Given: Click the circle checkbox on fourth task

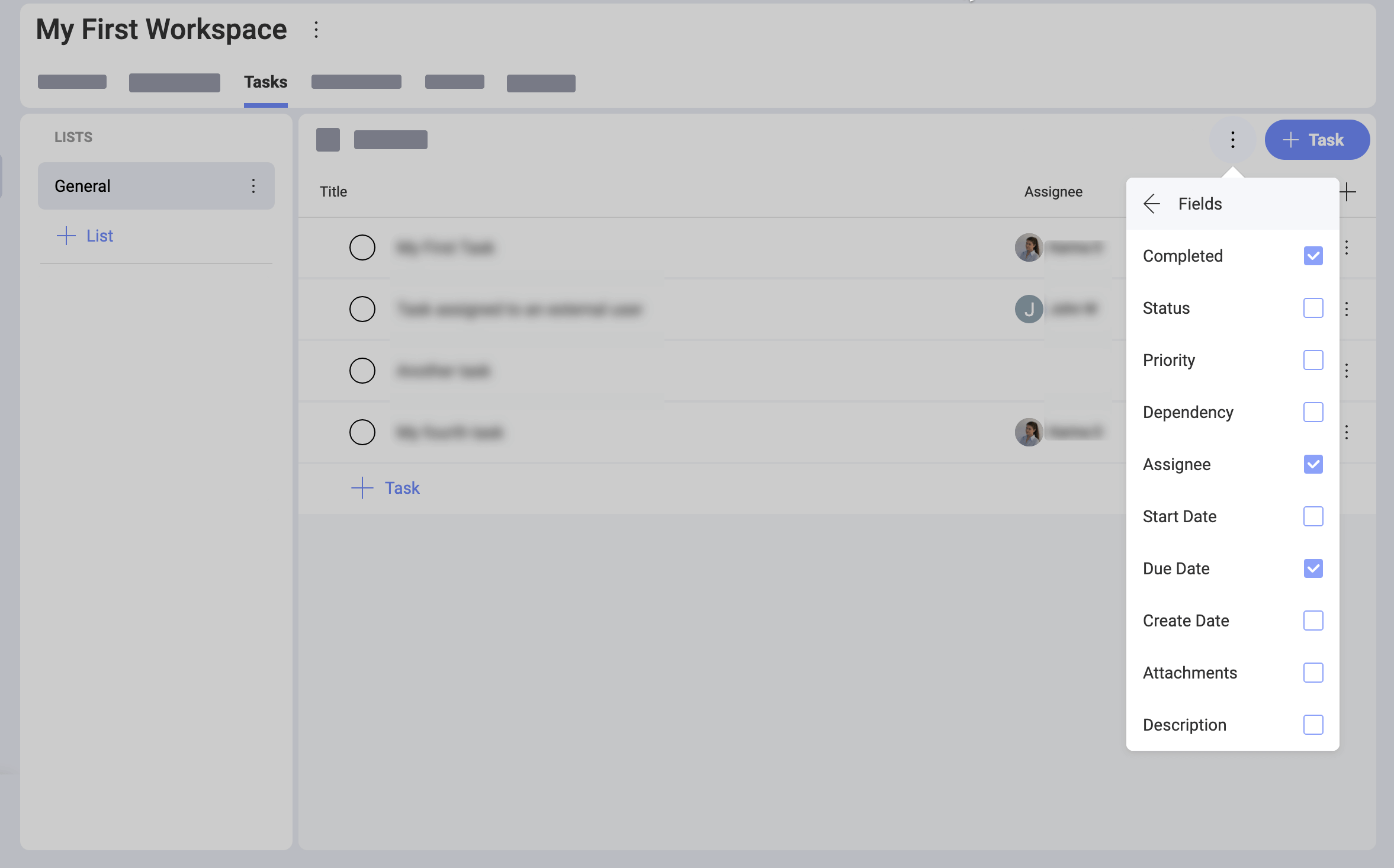Looking at the screenshot, I should [362, 431].
